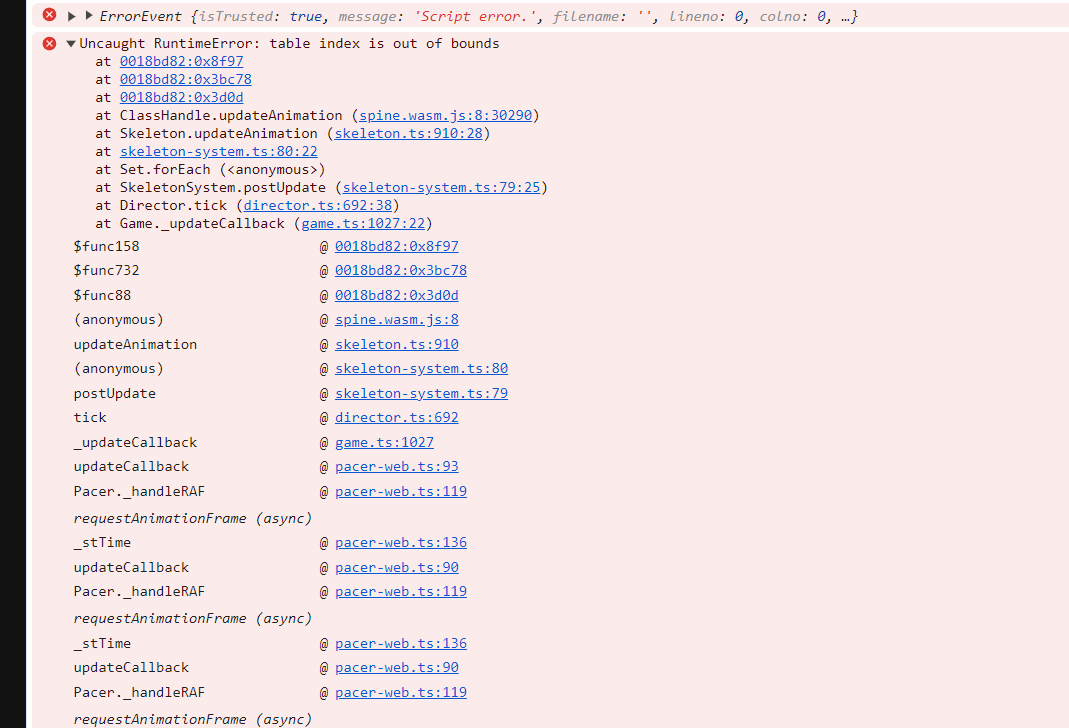Viewport: 1069px width, 728px height.
Task: Click the 'at Set.forEach (<anonymous>)' stack line
Action: [211, 169]
